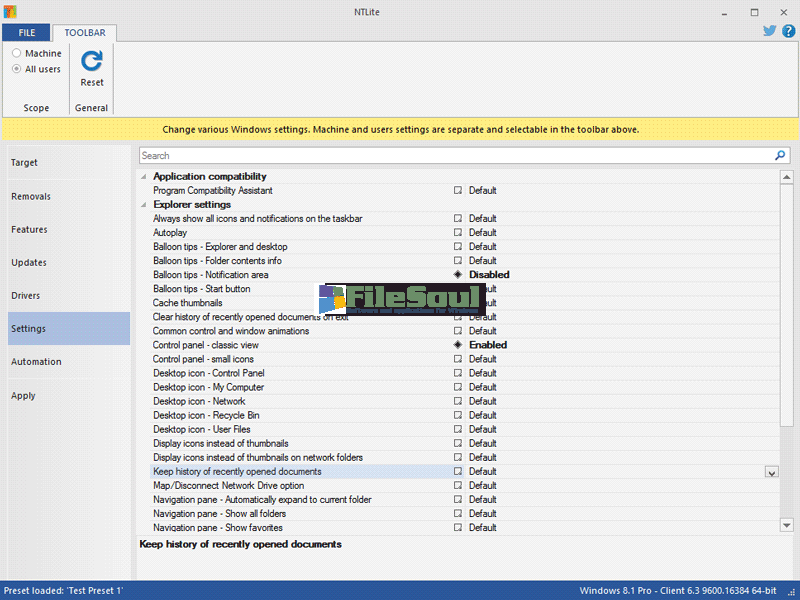This screenshot has width=800, height=600.
Task: Collapse the Application compatibility group
Action: [144, 177]
